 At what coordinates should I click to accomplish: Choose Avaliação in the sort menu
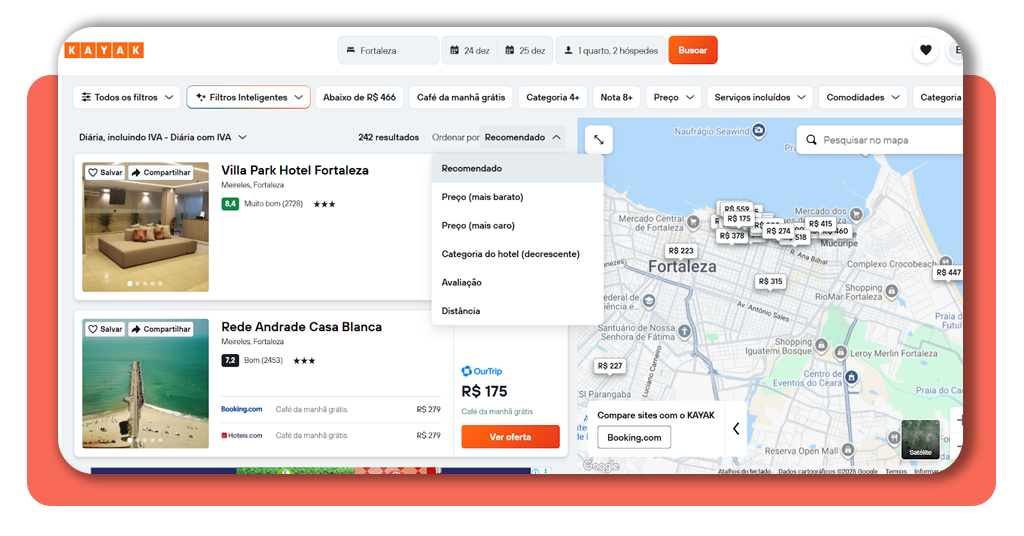[x=462, y=282]
